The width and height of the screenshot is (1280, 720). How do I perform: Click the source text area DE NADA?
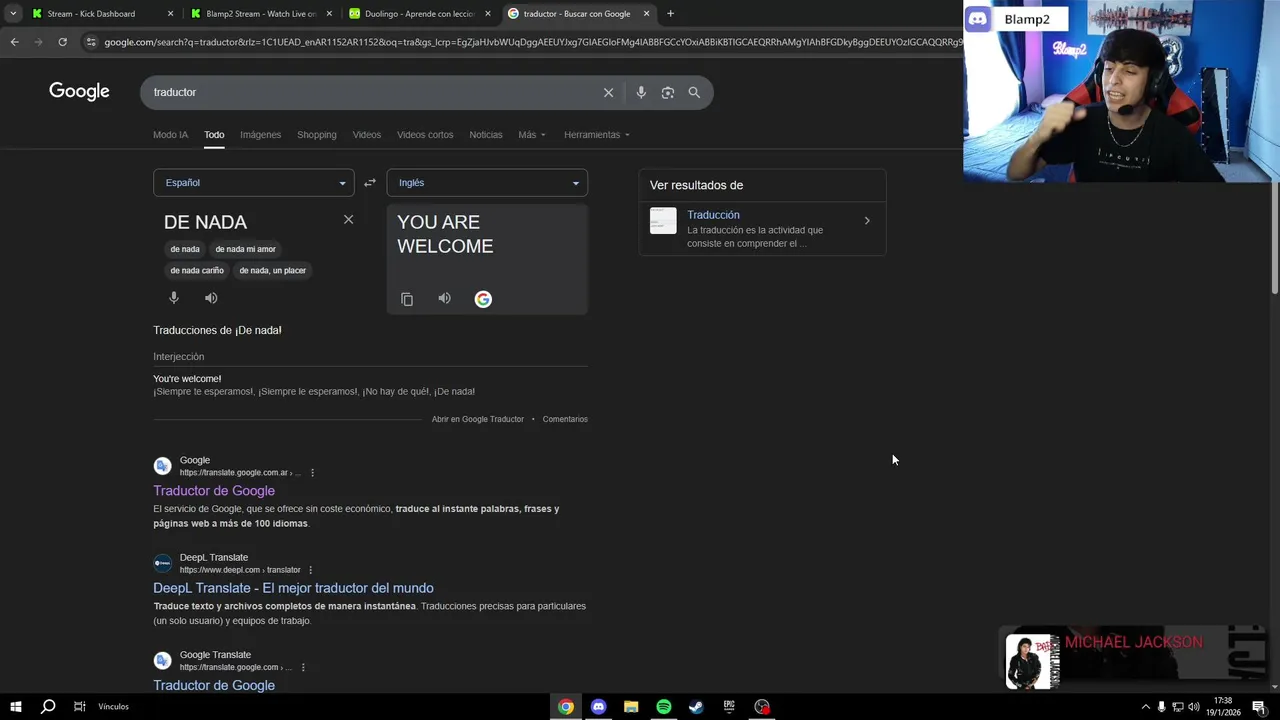pos(250,222)
